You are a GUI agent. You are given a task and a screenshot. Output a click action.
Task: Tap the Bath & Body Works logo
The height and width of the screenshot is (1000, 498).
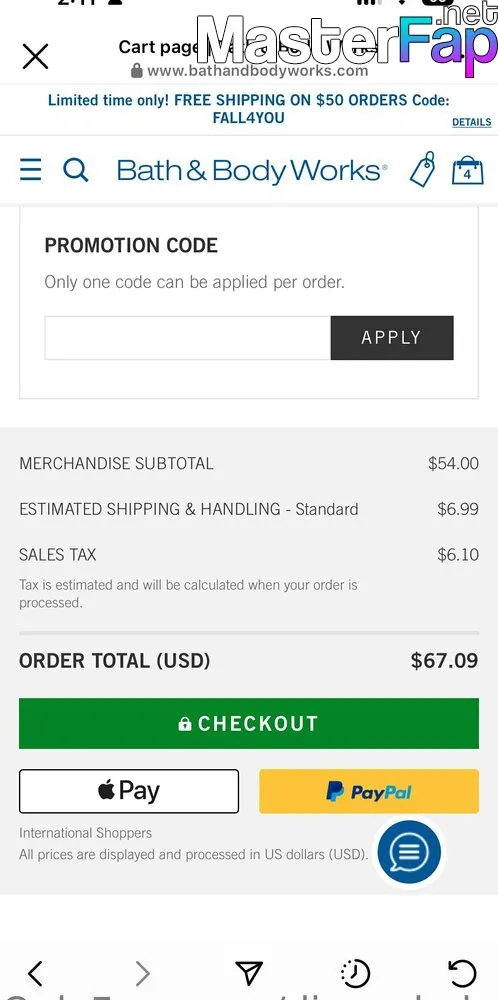[252, 170]
